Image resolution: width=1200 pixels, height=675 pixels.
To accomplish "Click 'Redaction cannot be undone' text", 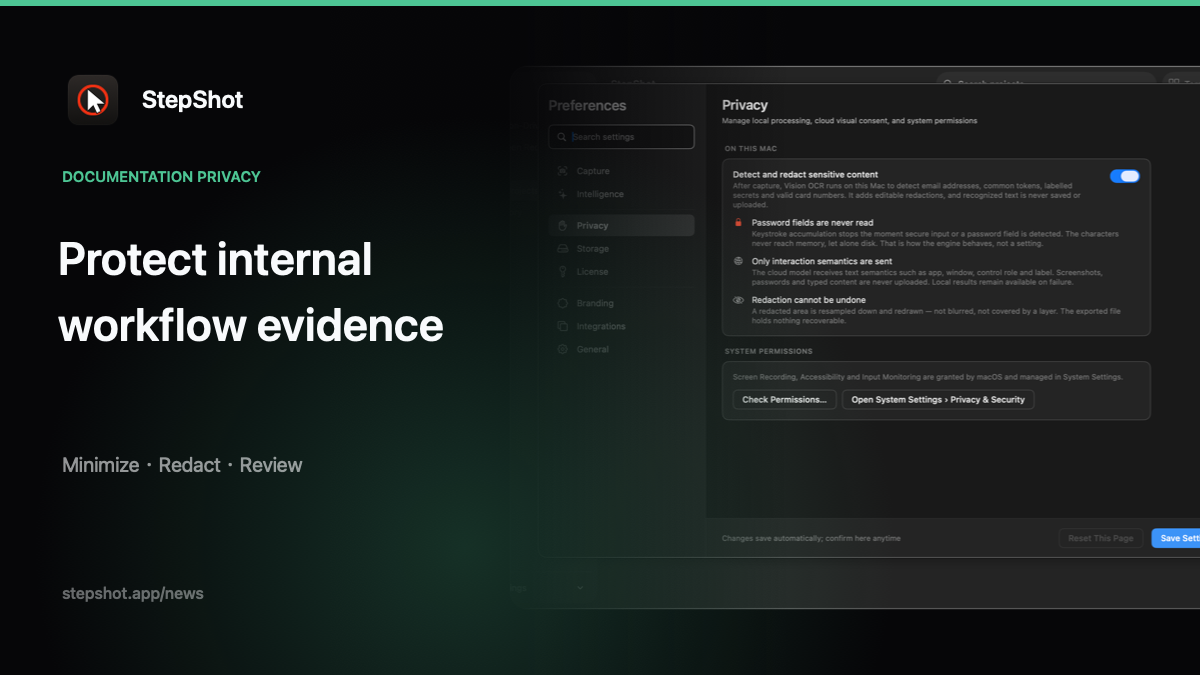I will 809,300.
